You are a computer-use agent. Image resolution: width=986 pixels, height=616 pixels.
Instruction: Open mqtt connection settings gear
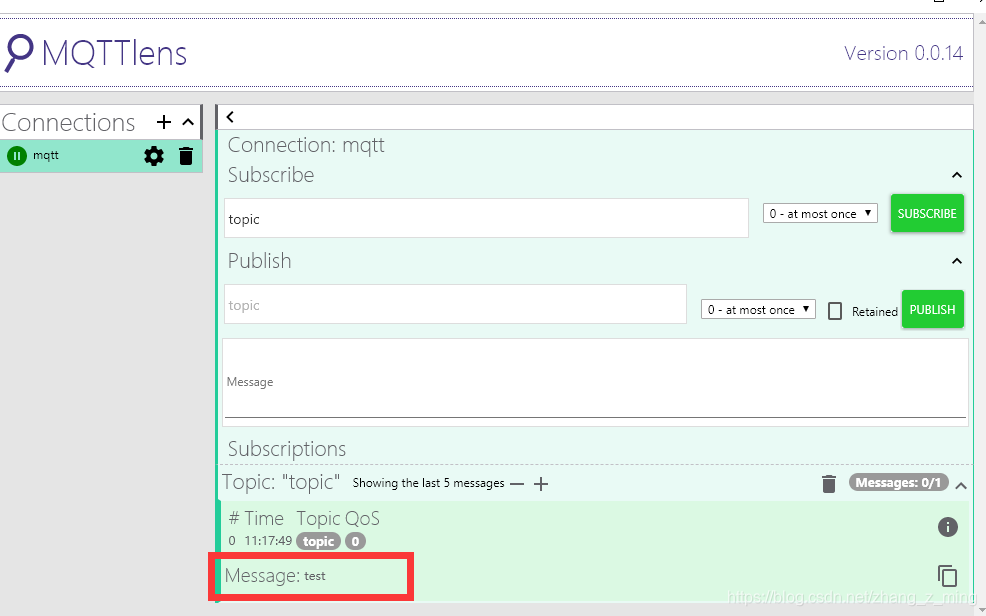coord(154,156)
